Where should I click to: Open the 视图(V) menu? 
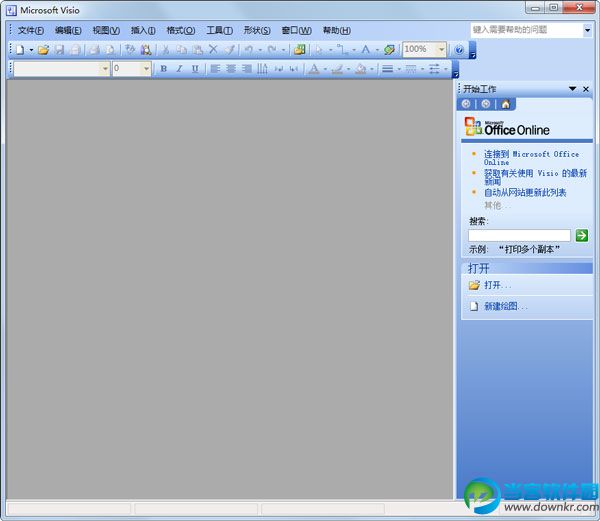point(106,31)
